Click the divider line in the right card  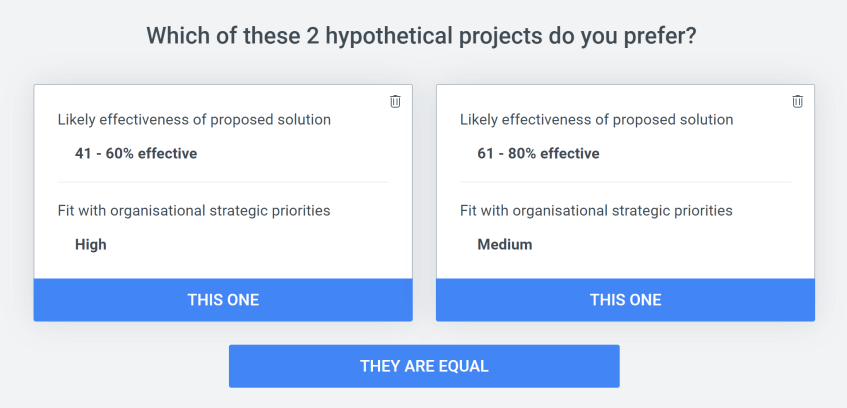[x=626, y=182]
